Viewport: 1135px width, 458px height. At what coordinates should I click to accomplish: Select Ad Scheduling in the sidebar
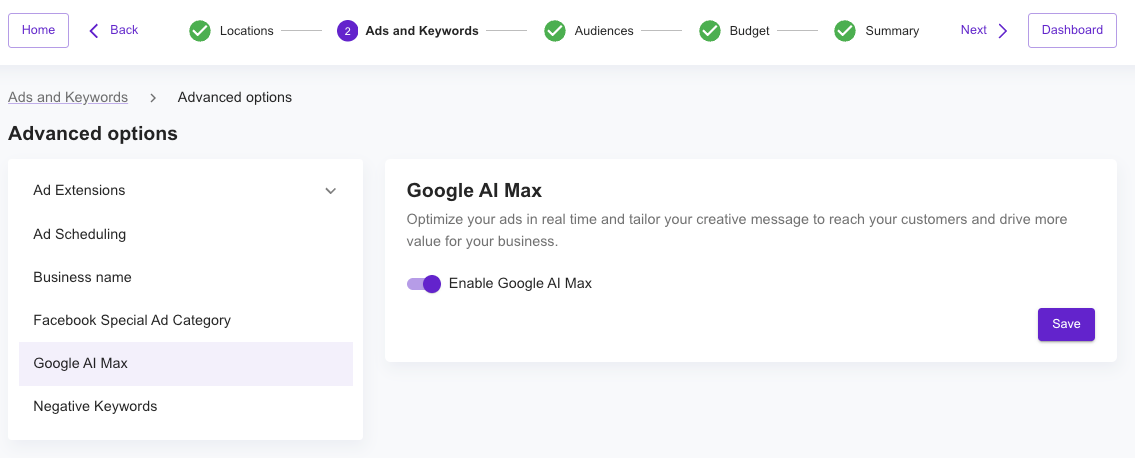pyautogui.click(x=185, y=234)
